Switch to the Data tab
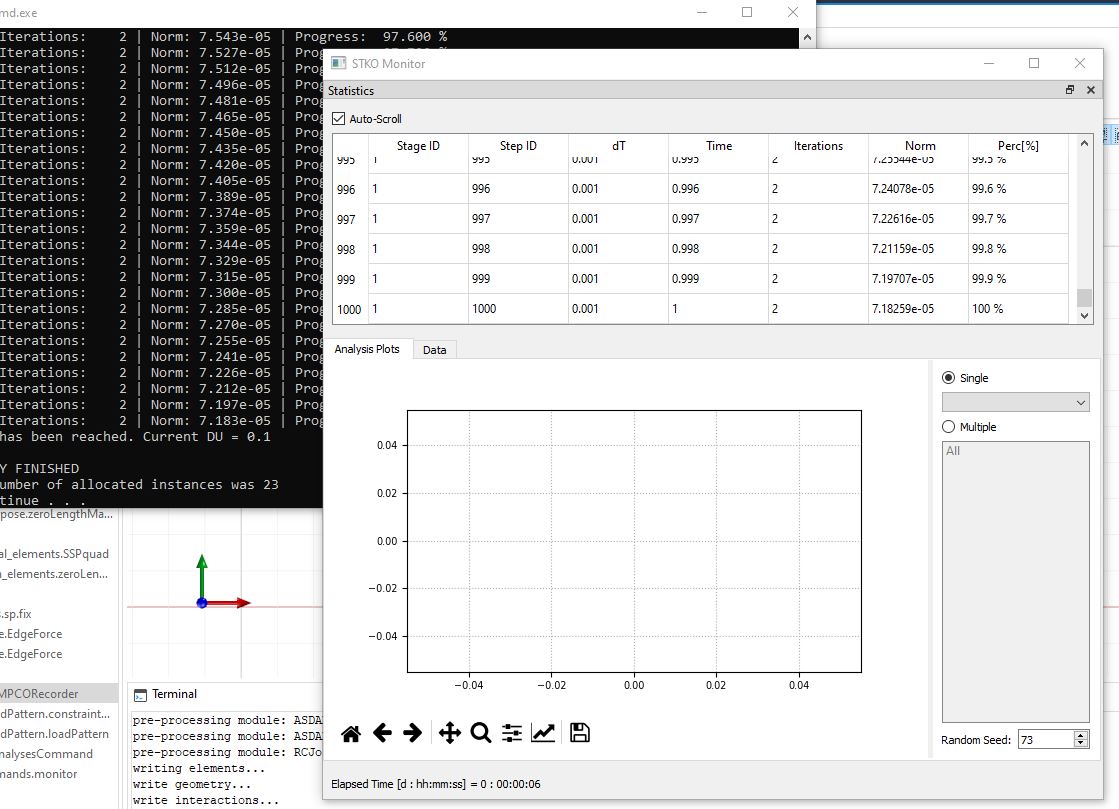 point(435,350)
